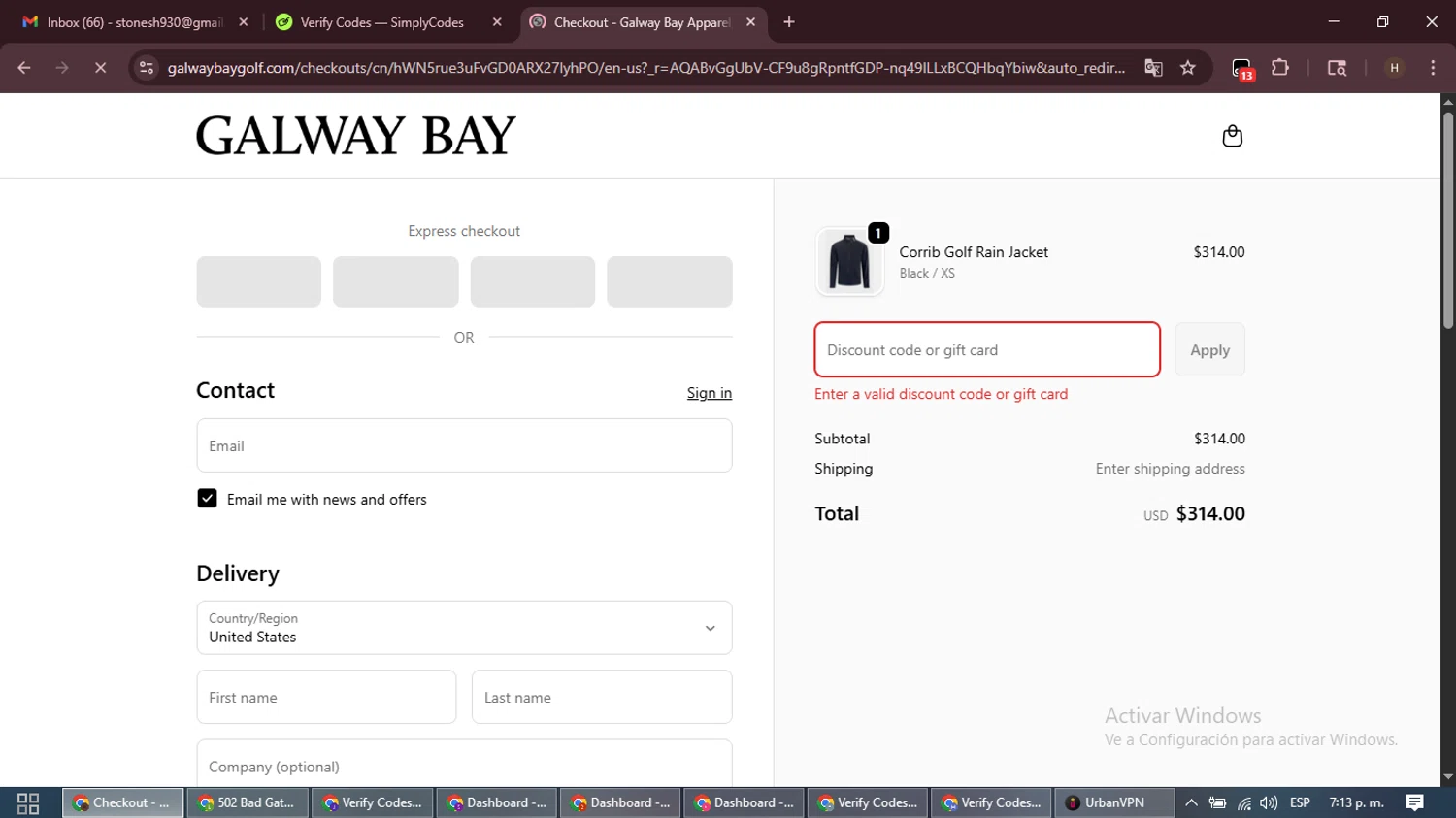Screen dimensions: 1456x818
Task: Click the ESP language indicator
Action: [x=1300, y=803]
